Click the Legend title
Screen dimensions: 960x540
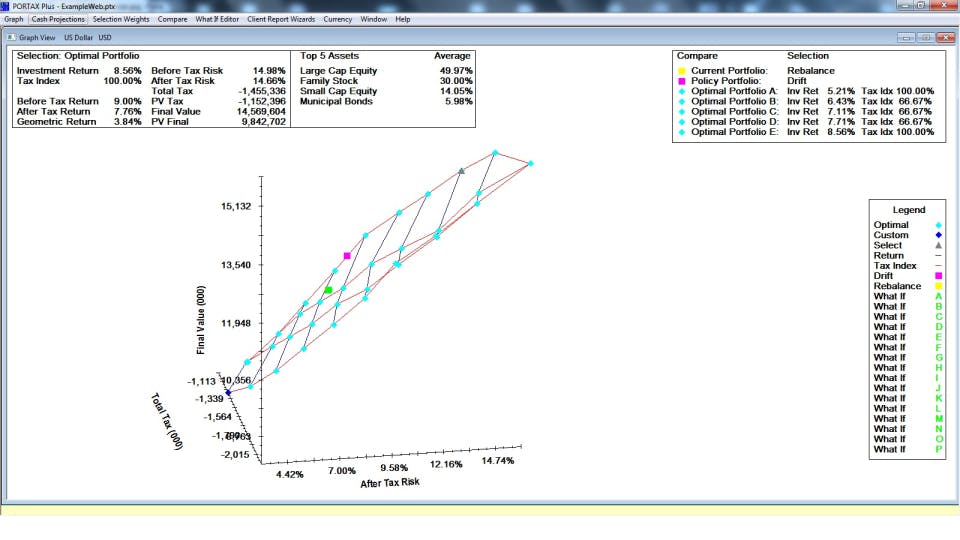coord(909,210)
